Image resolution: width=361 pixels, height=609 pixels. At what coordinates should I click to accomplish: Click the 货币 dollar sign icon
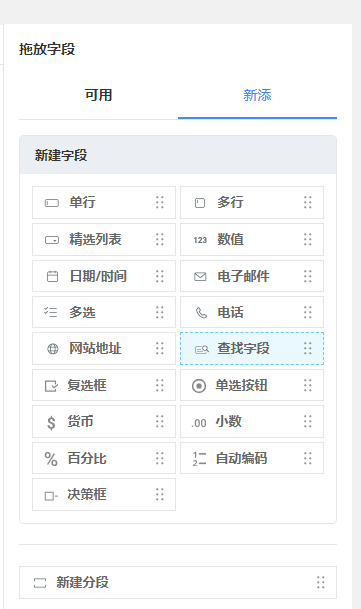point(51,422)
